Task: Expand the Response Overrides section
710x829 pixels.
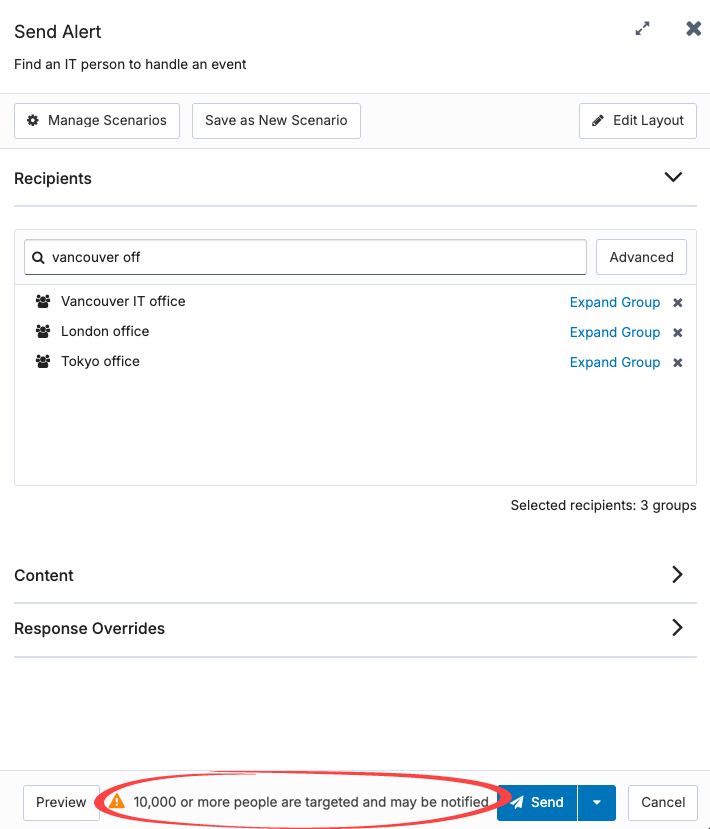Action: tap(355, 628)
